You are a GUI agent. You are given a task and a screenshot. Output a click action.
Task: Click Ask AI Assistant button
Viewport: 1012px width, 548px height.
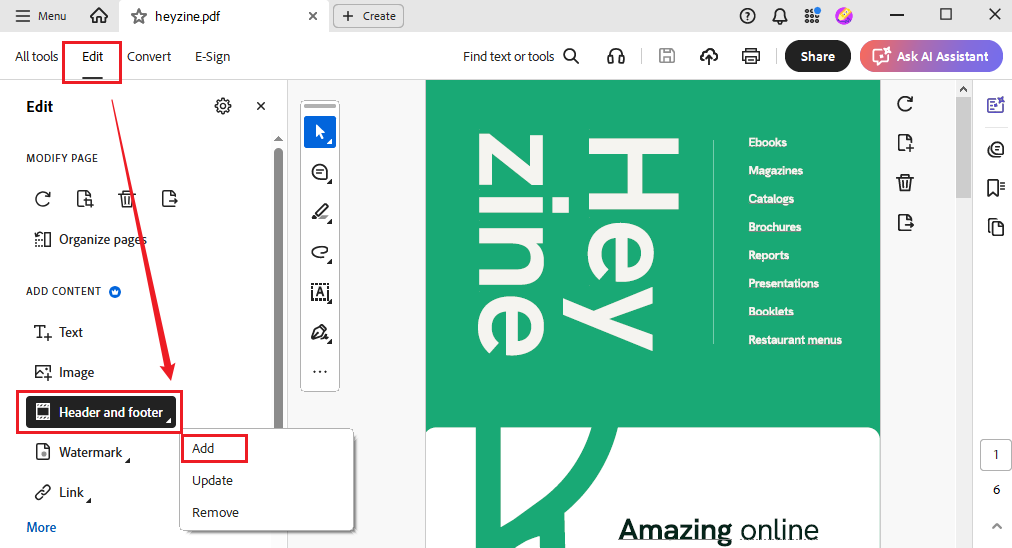[x=931, y=56]
